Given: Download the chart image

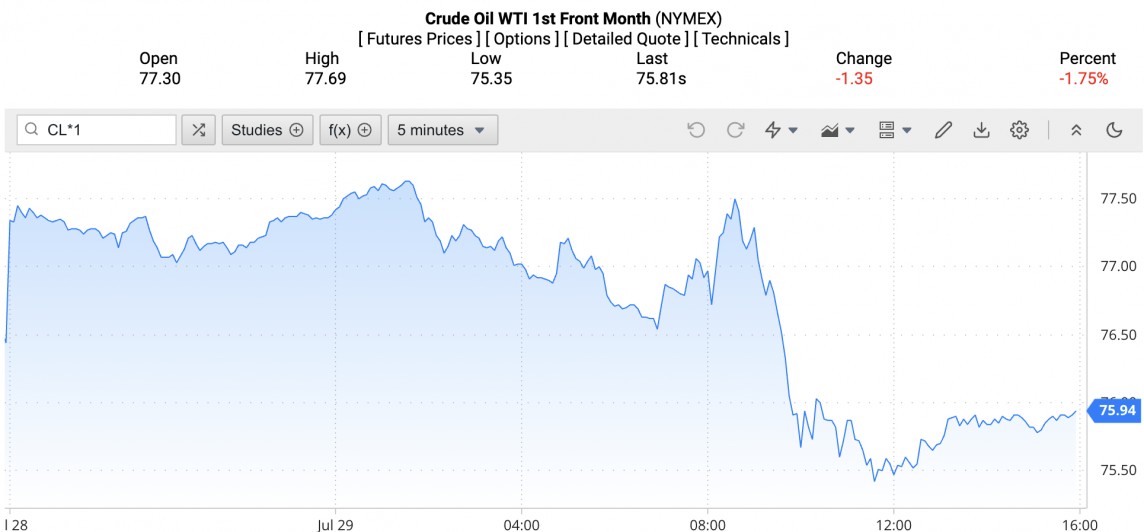Looking at the screenshot, I should (981, 130).
